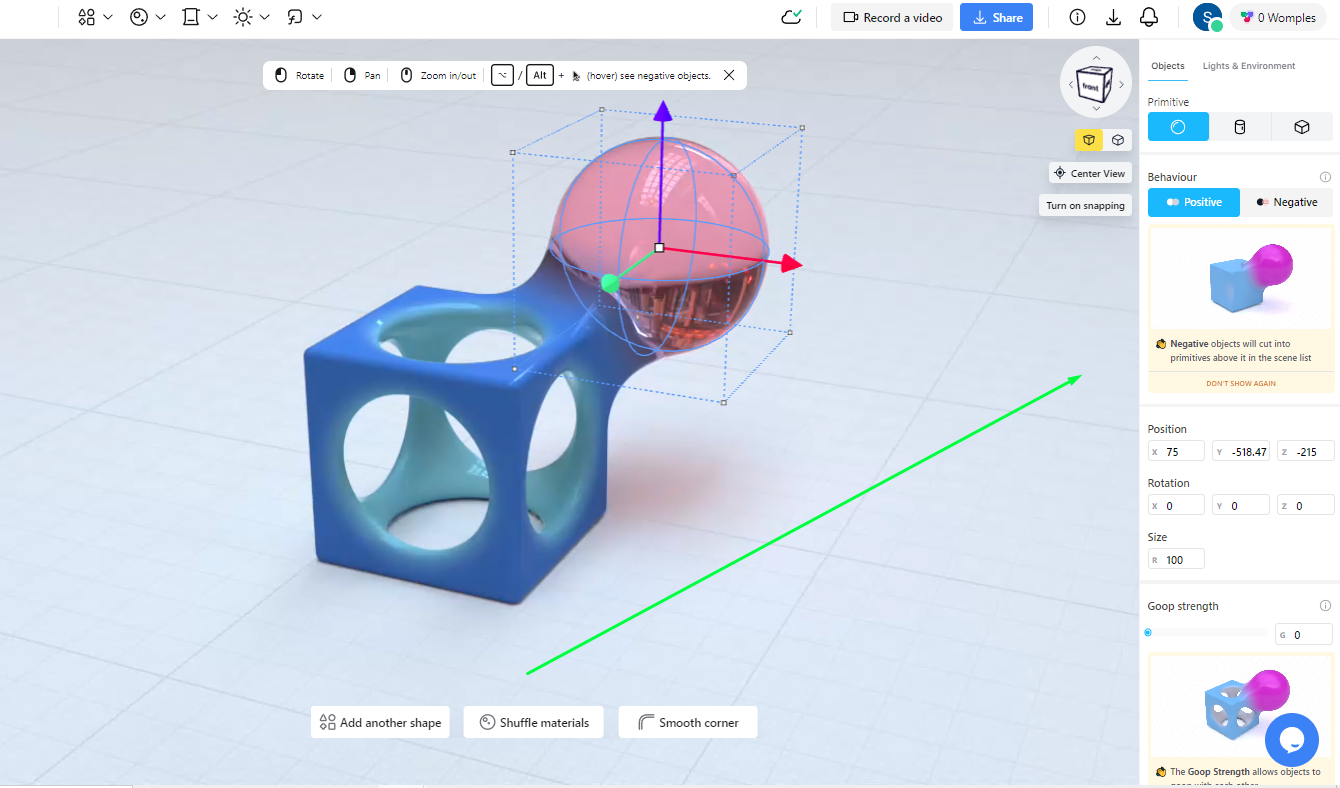The height and width of the screenshot is (788, 1340).
Task: Click the Goop Strength tutorial thumbnail
Action: pos(1241,707)
